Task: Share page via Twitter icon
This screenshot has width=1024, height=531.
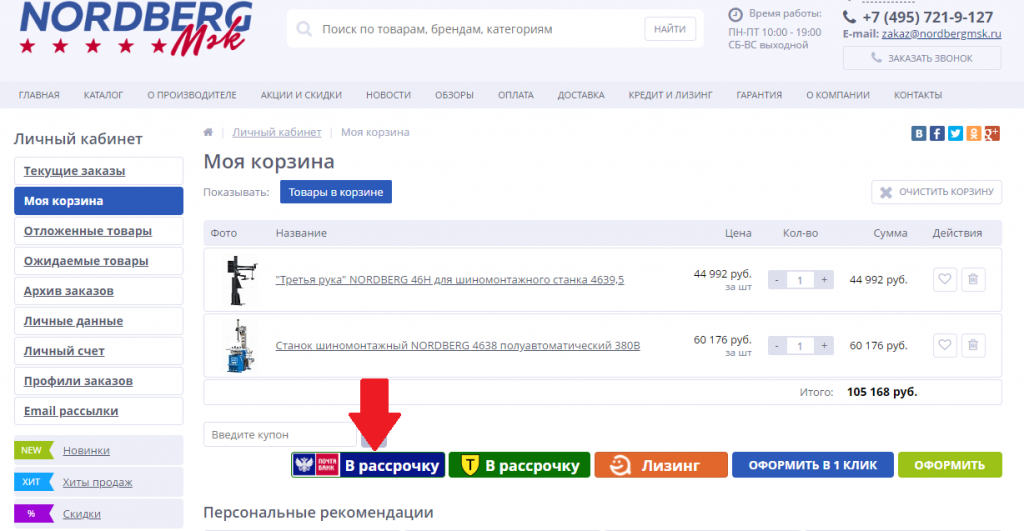Action: (x=955, y=133)
